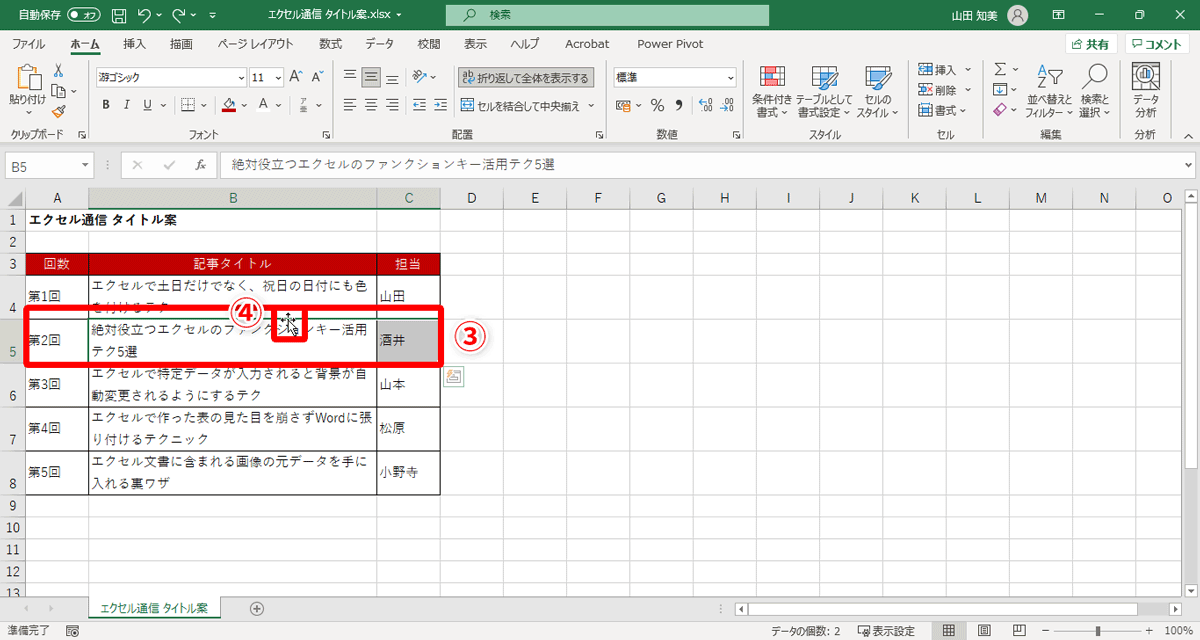Decrease font size with small A icon
This screenshot has width=1200, height=640.
point(316,77)
